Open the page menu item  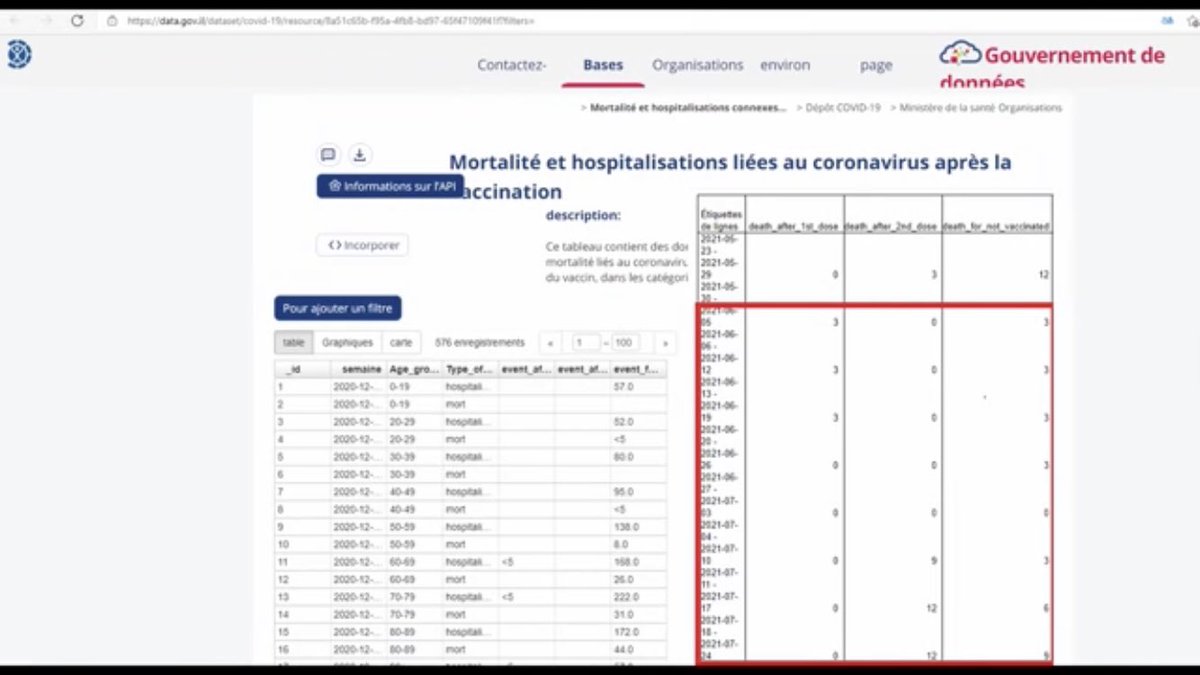[x=876, y=65]
